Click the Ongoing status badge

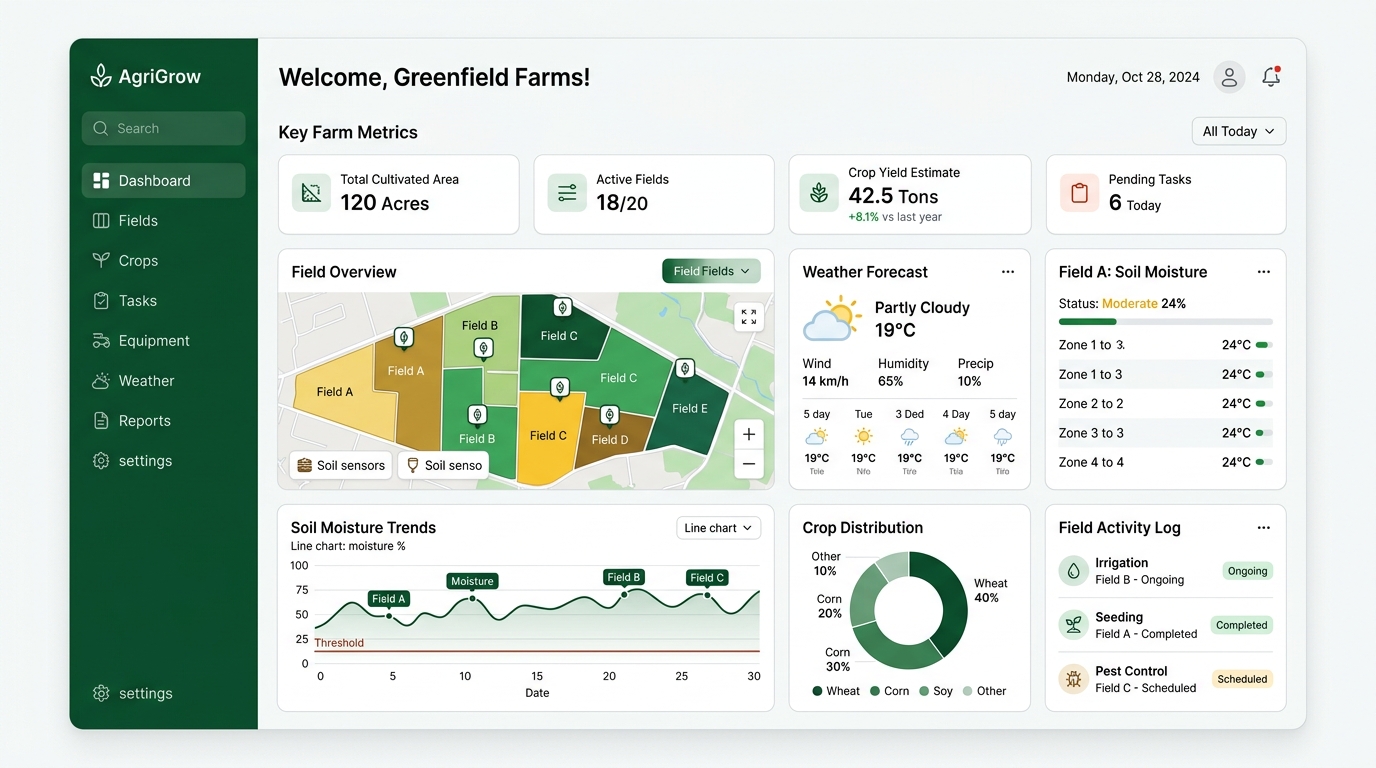tap(1247, 571)
